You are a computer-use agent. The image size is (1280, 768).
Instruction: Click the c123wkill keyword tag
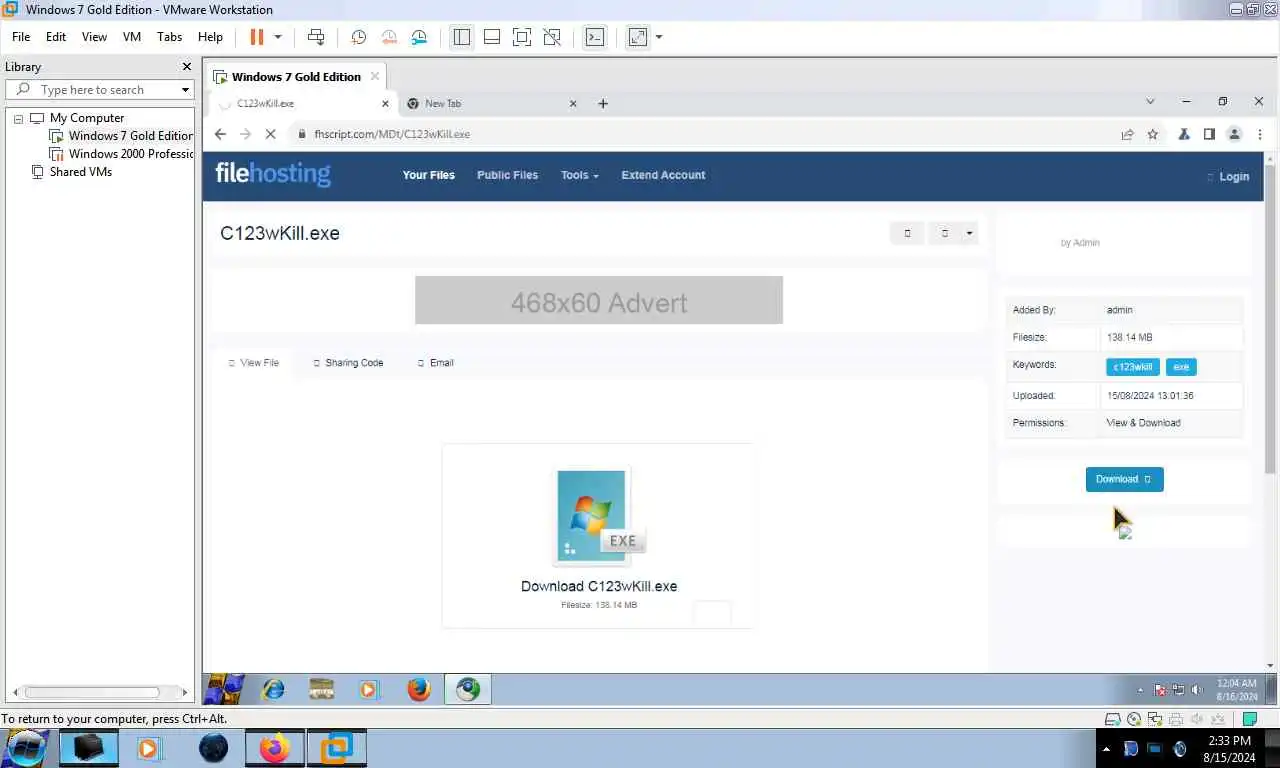coord(1133,367)
